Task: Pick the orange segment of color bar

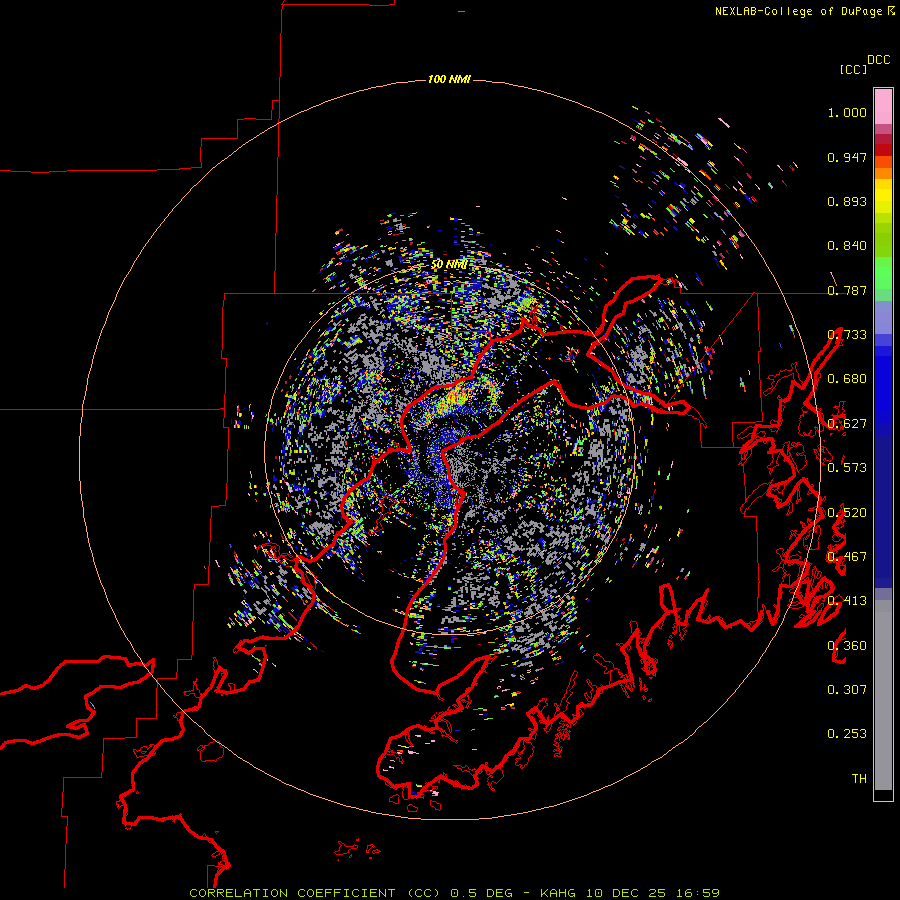Action: [x=883, y=168]
